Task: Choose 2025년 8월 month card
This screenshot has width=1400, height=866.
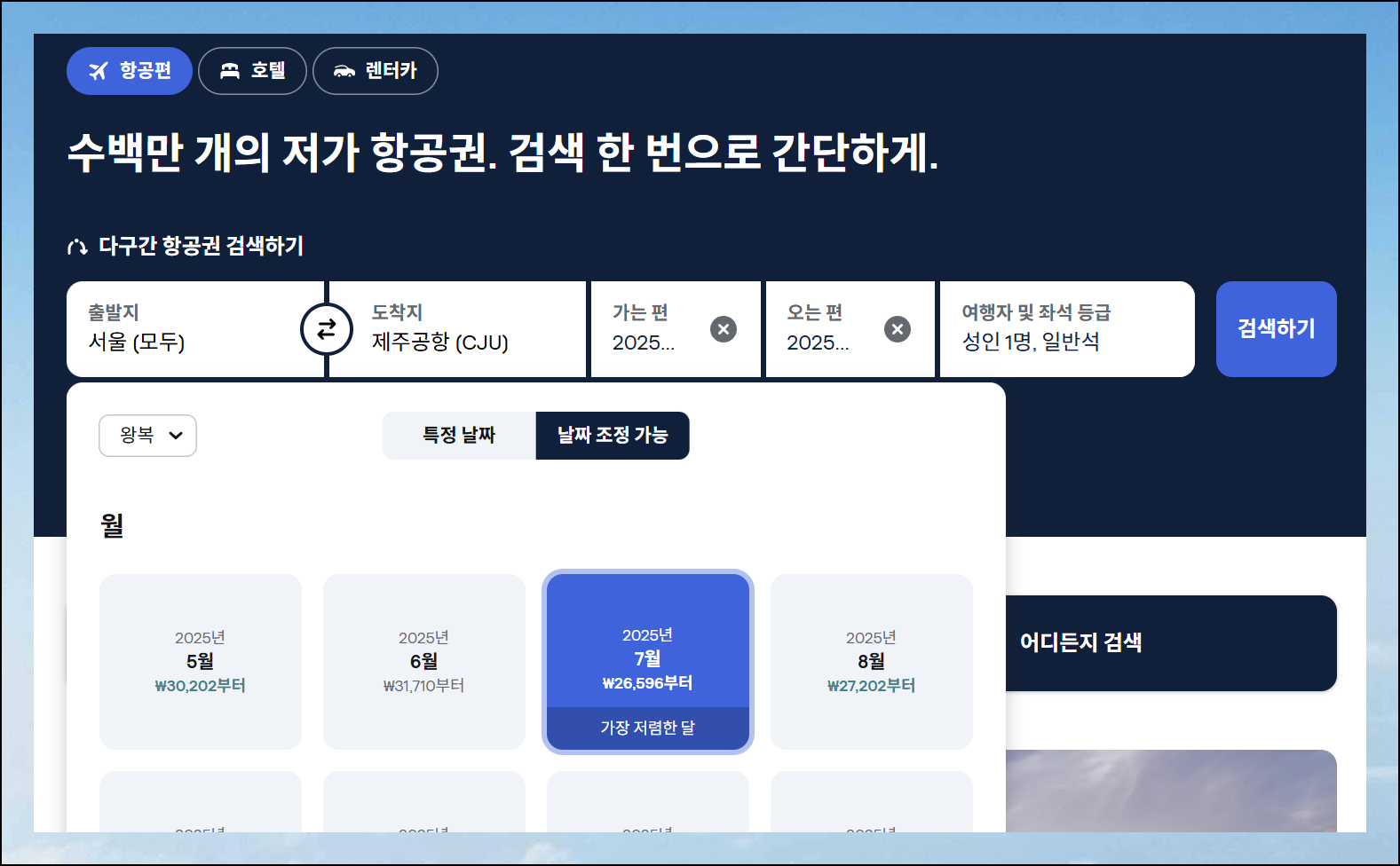Action: tap(872, 662)
